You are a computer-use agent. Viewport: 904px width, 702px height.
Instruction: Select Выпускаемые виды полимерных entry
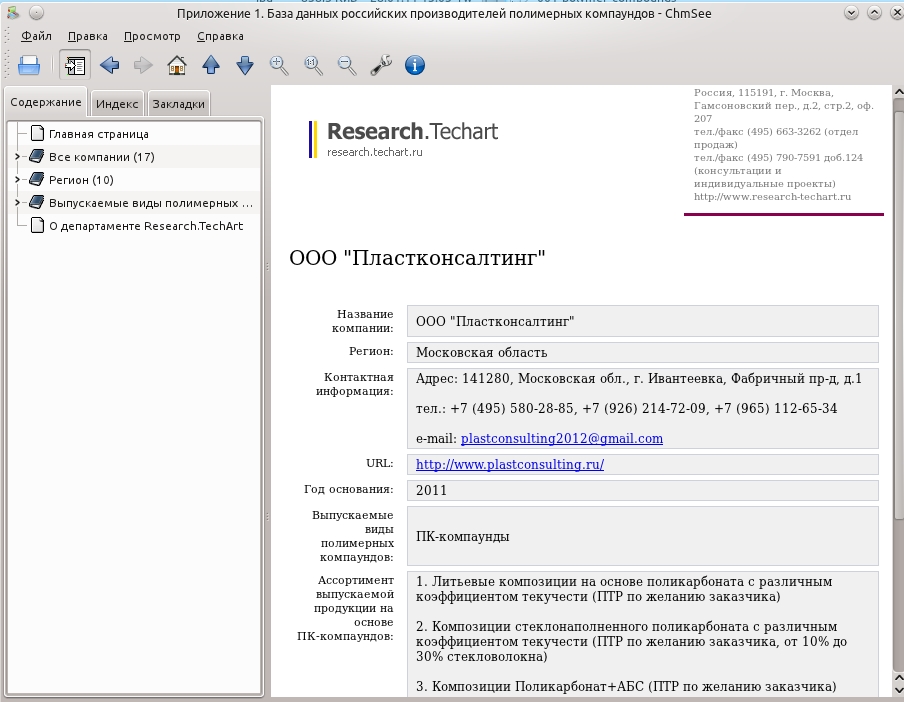tap(150, 203)
